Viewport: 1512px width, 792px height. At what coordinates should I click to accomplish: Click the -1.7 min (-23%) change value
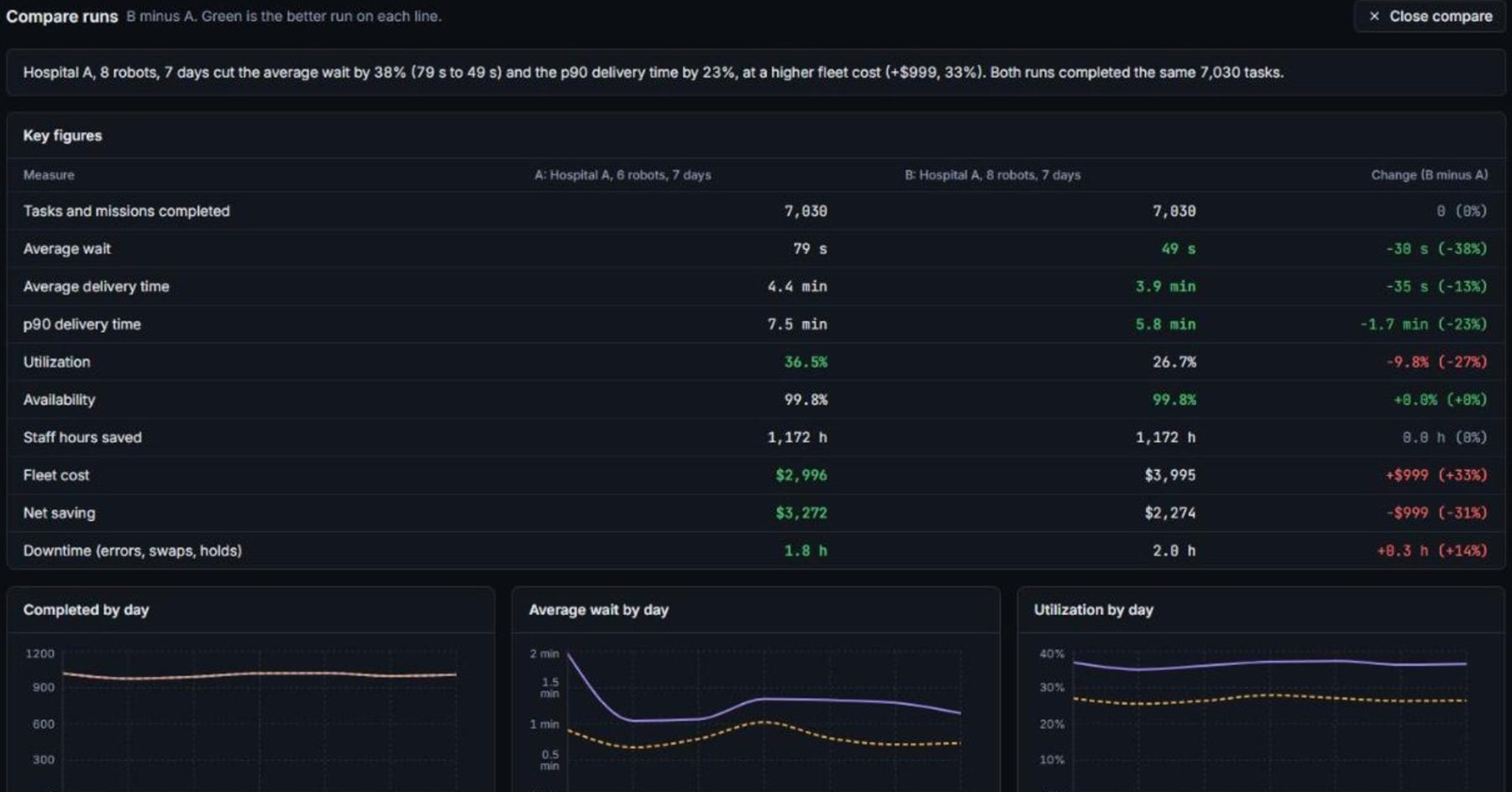[x=1423, y=324]
